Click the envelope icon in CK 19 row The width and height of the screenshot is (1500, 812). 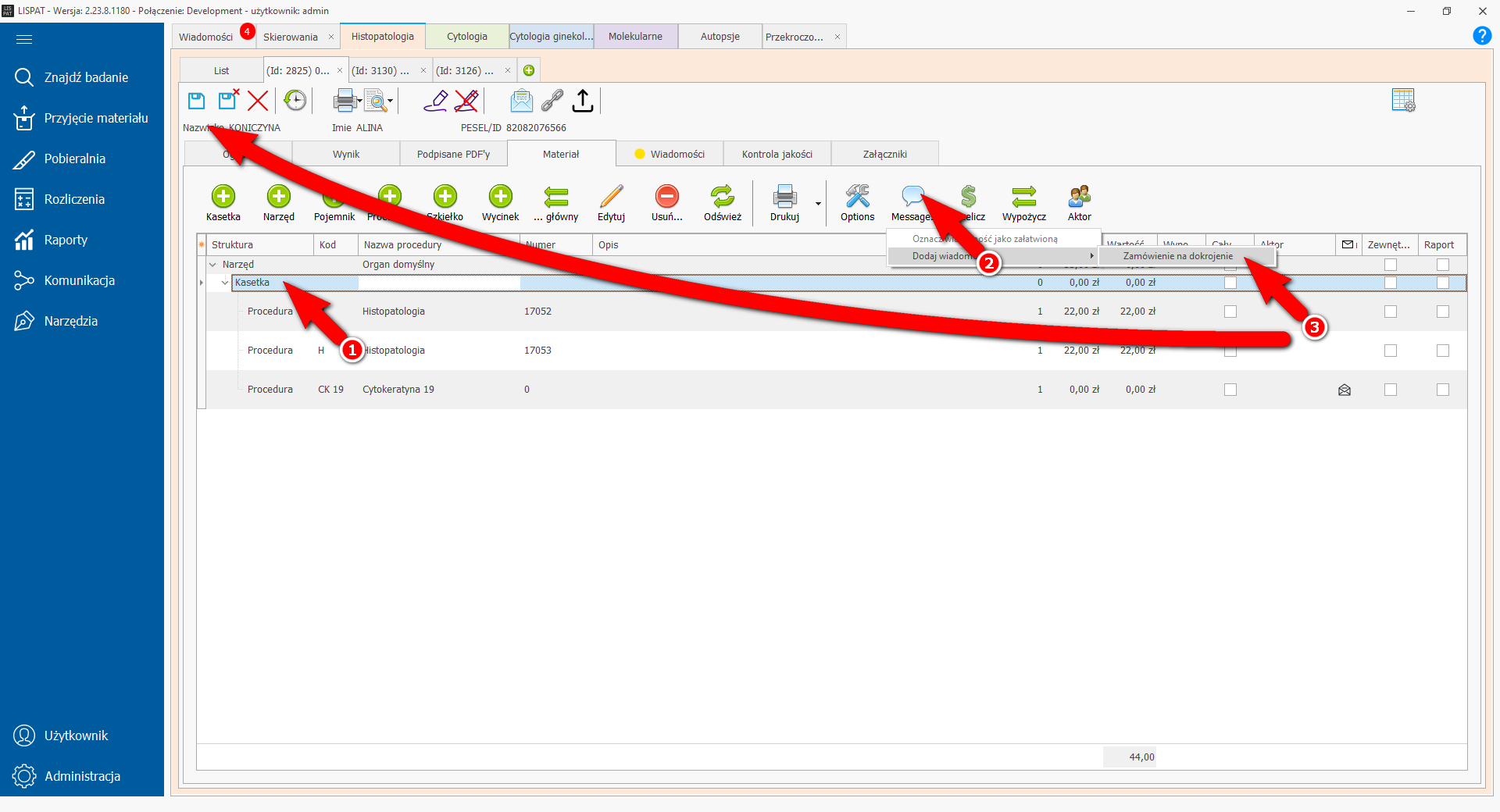(x=1345, y=390)
